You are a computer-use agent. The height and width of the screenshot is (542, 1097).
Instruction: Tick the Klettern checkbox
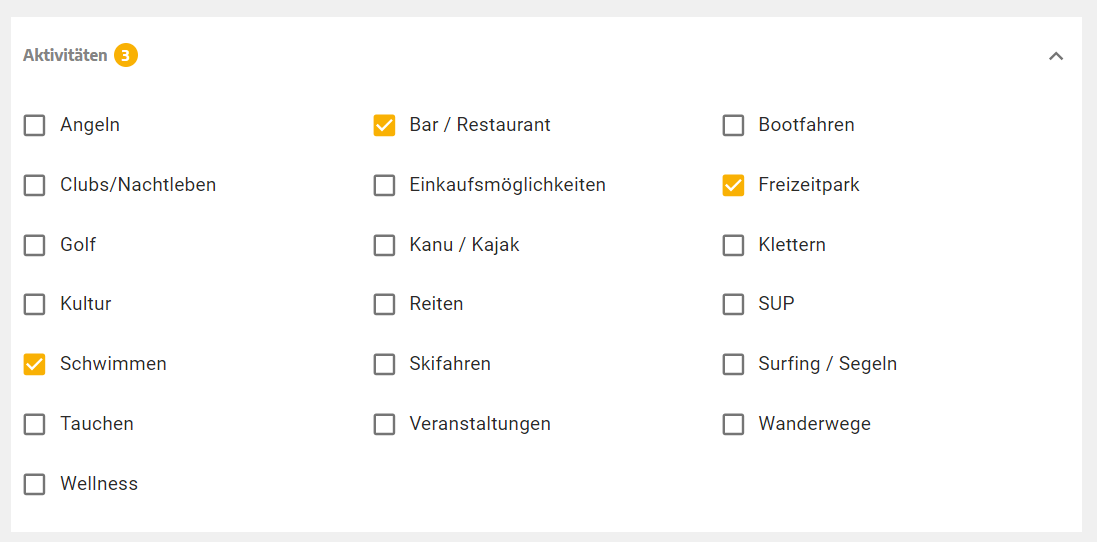pos(733,245)
